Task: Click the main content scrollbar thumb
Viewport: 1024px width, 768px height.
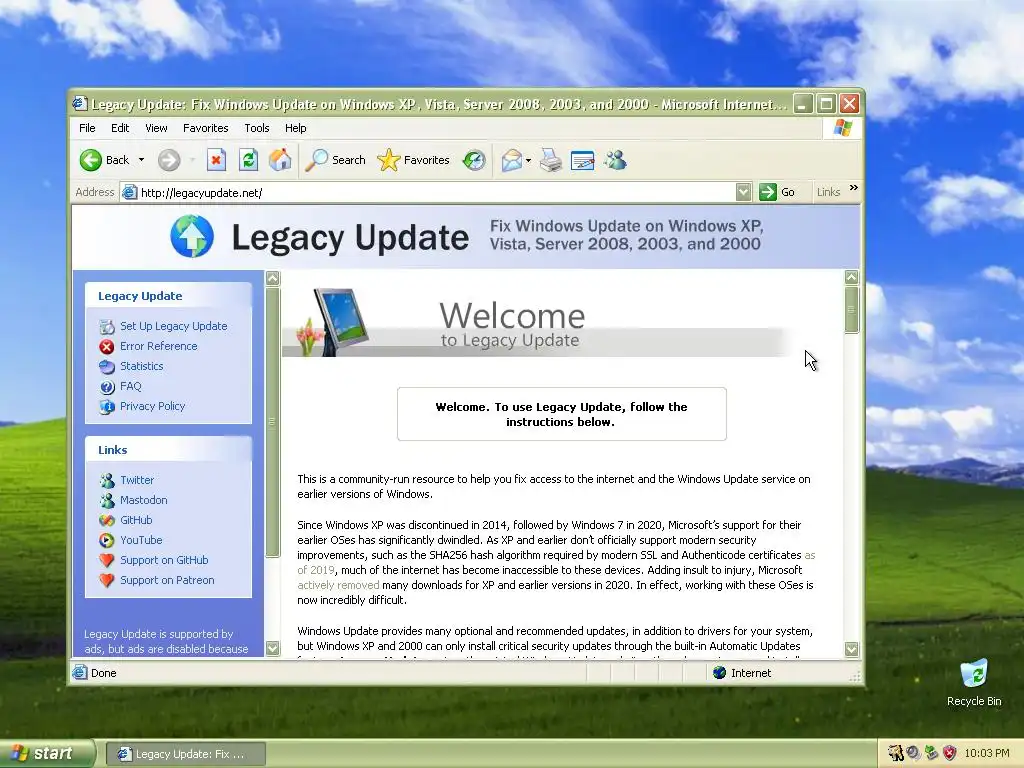Action: [852, 310]
